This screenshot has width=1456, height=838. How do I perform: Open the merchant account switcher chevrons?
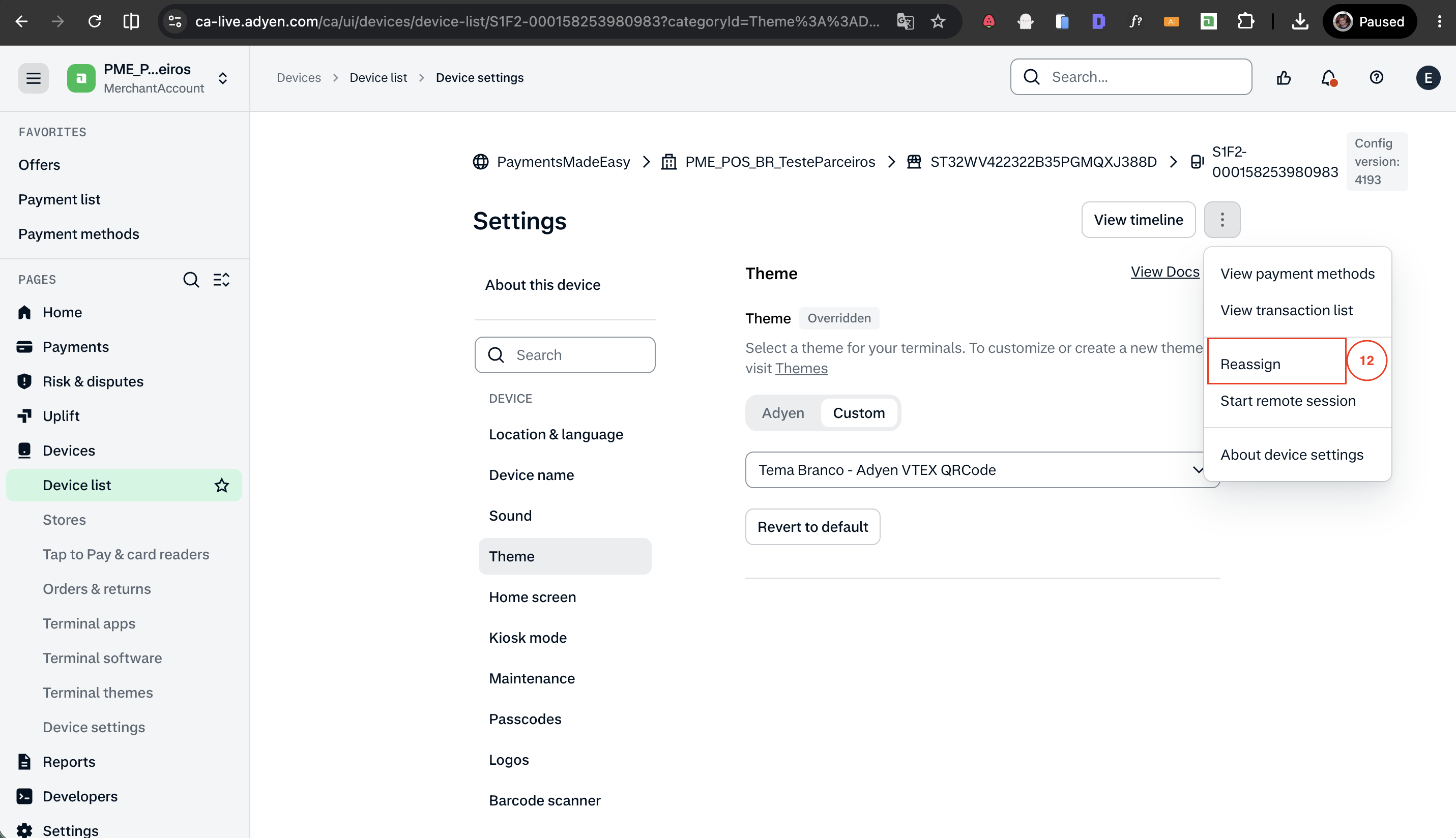(223, 78)
